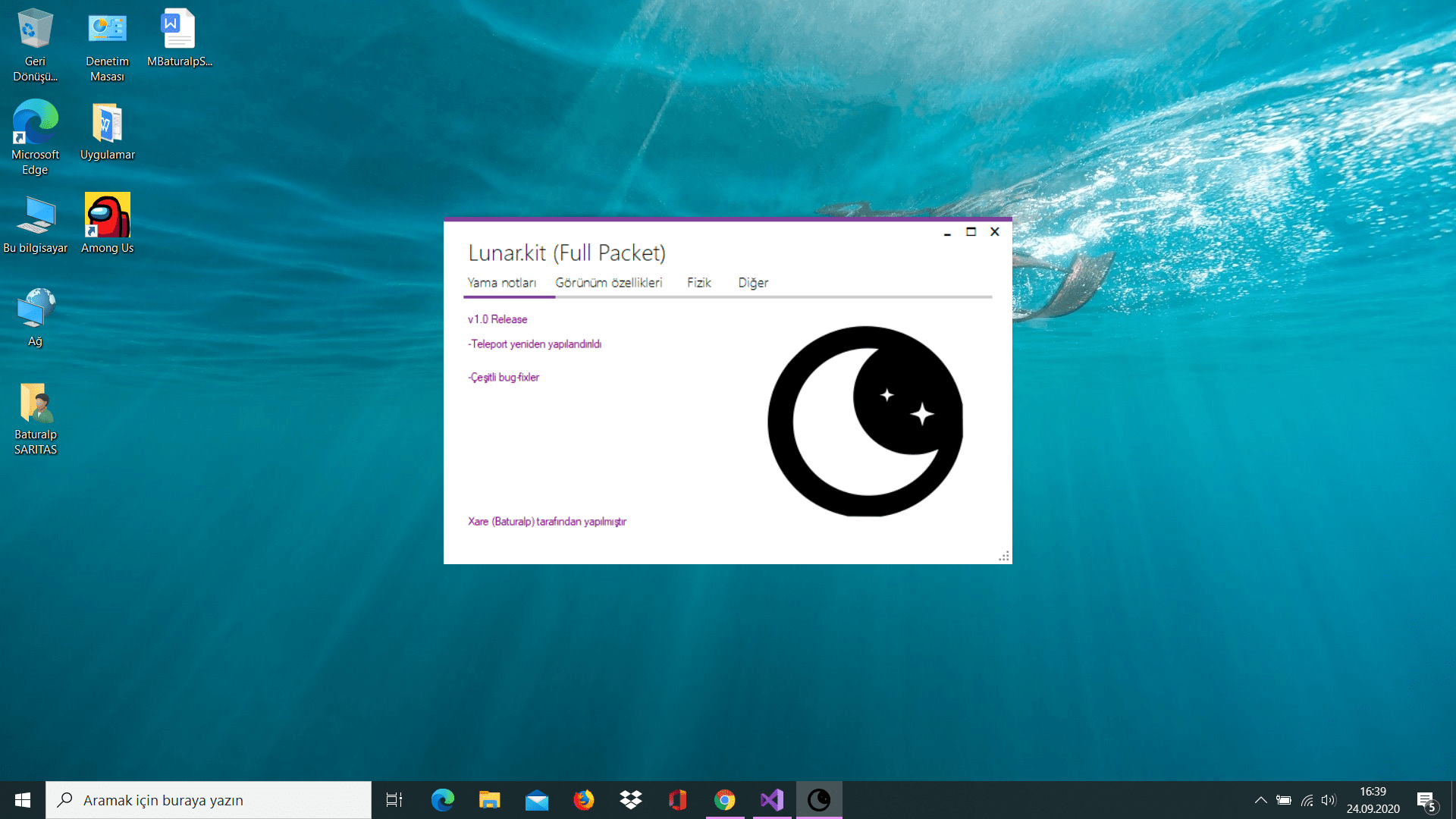Click the Lunar.kit moon logo image
Viewport: 1456px width, 819px height.
865,422
